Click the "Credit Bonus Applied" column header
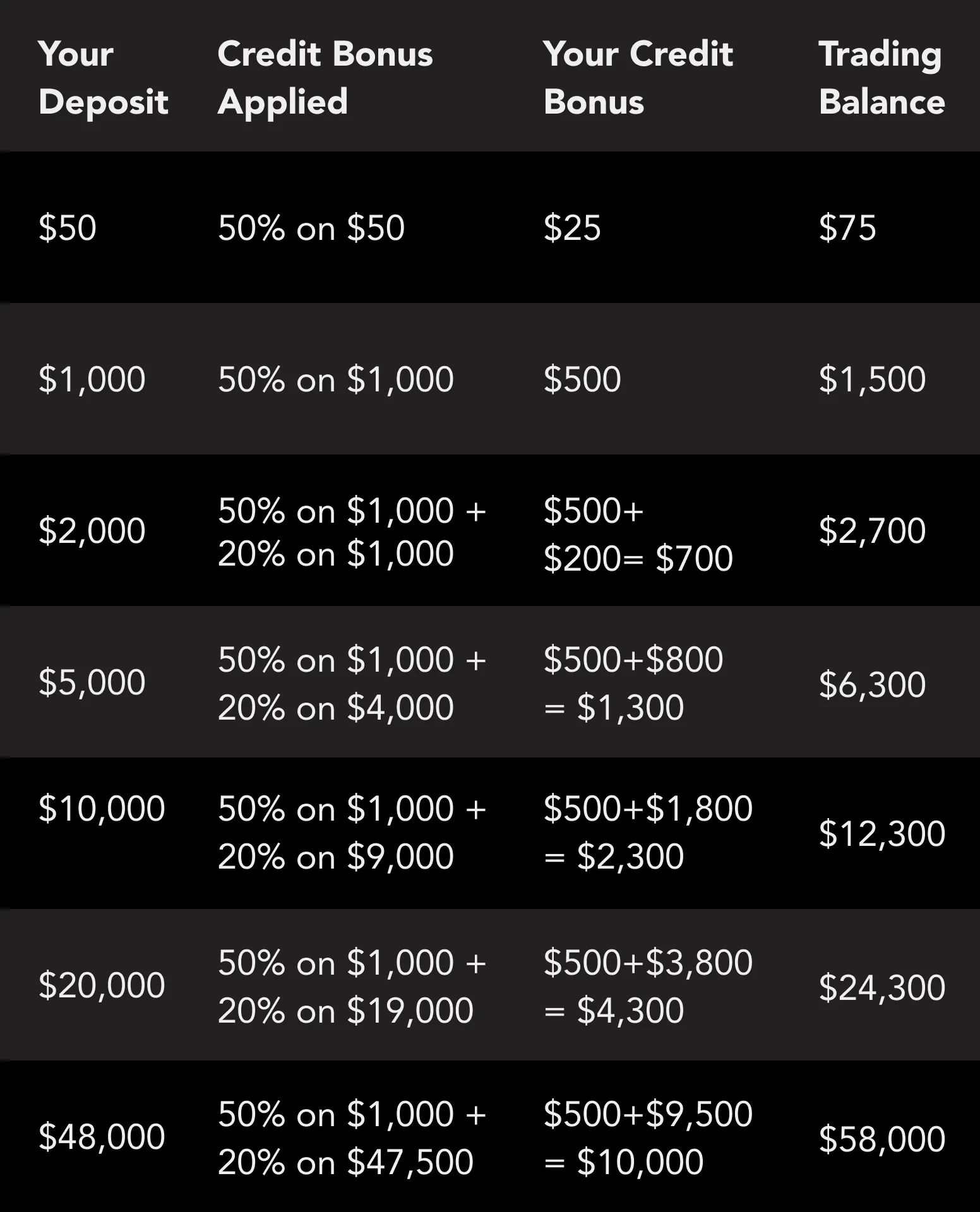Image resolution: width=980 pixels, height=1212 pixels. click(325, 78)
